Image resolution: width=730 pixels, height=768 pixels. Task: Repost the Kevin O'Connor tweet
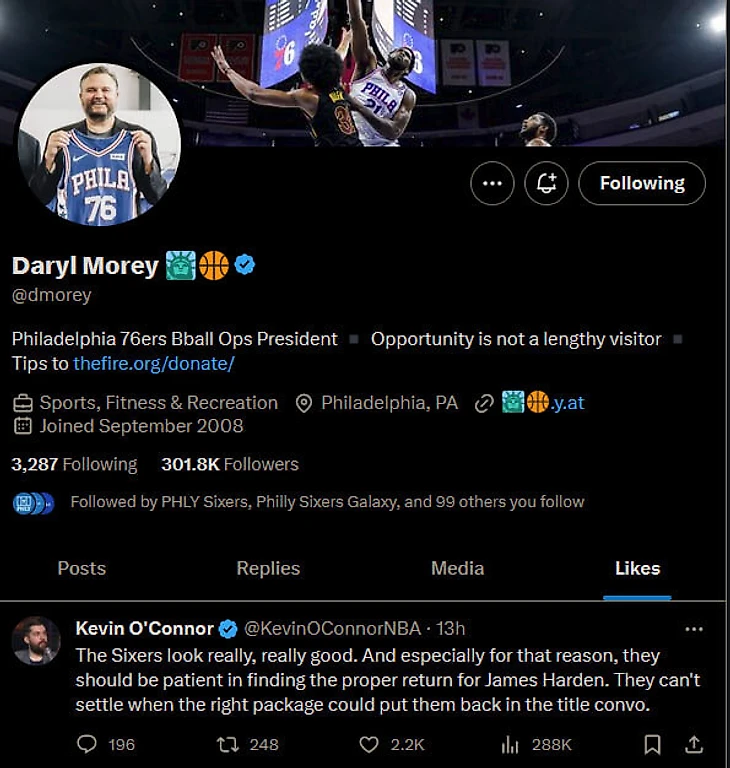click(x=228, y=745)
